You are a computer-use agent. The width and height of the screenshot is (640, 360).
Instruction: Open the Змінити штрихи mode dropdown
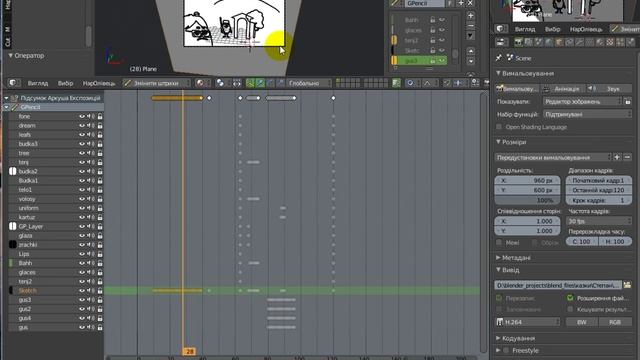157,83
